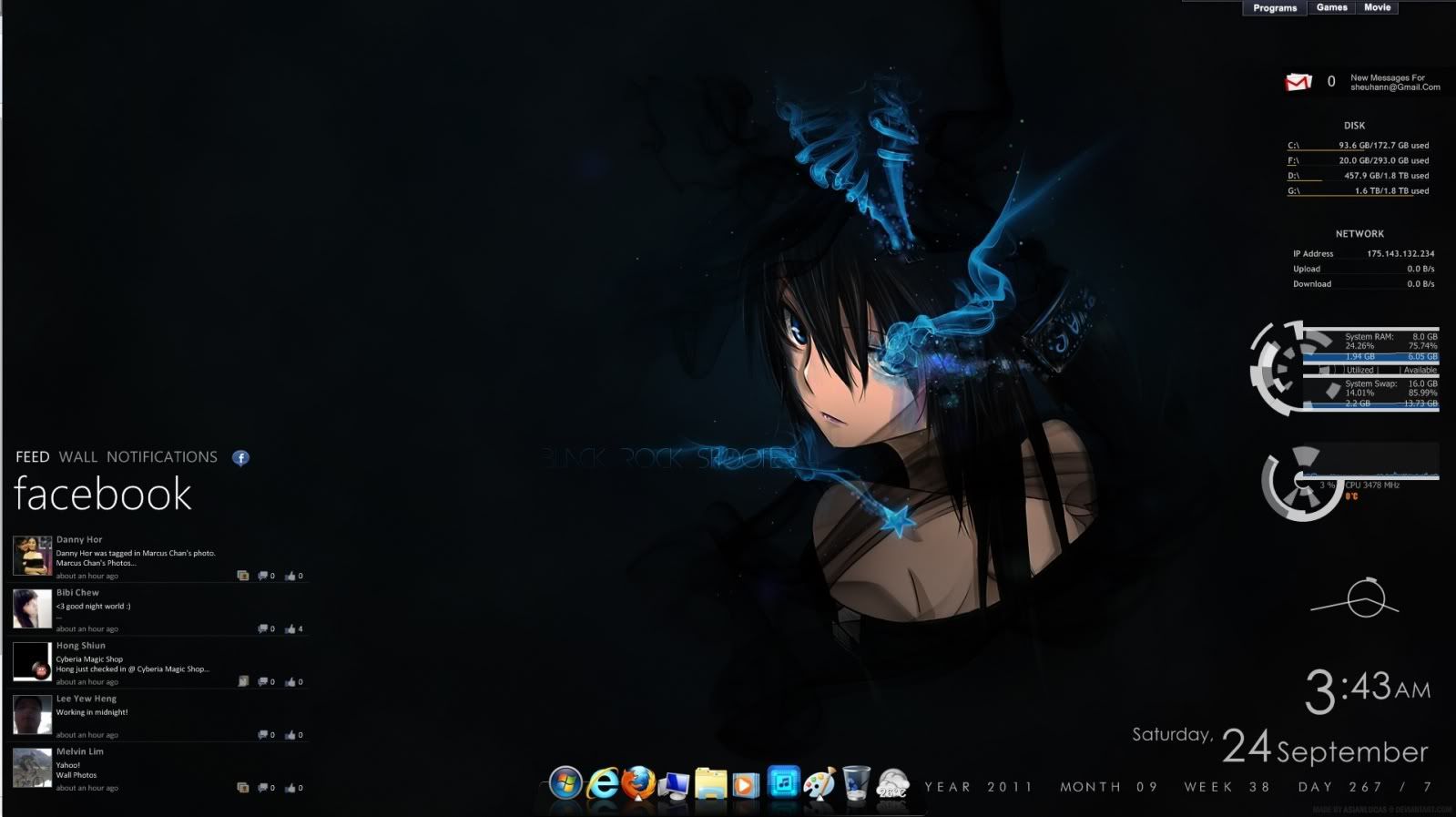Click the comment icon on Melvin Lim's post
This screenshot has height=817, width=1456.
tap(263, 787)
